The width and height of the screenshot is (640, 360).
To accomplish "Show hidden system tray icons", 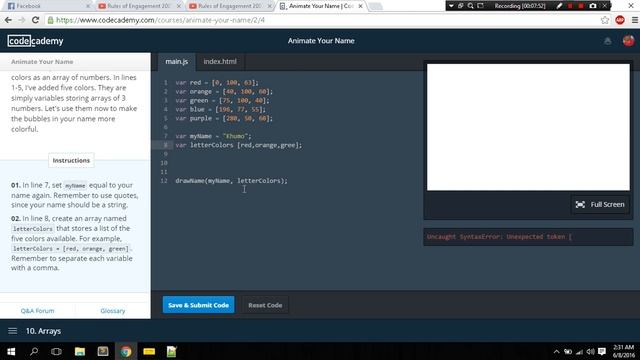I will 556,351.
